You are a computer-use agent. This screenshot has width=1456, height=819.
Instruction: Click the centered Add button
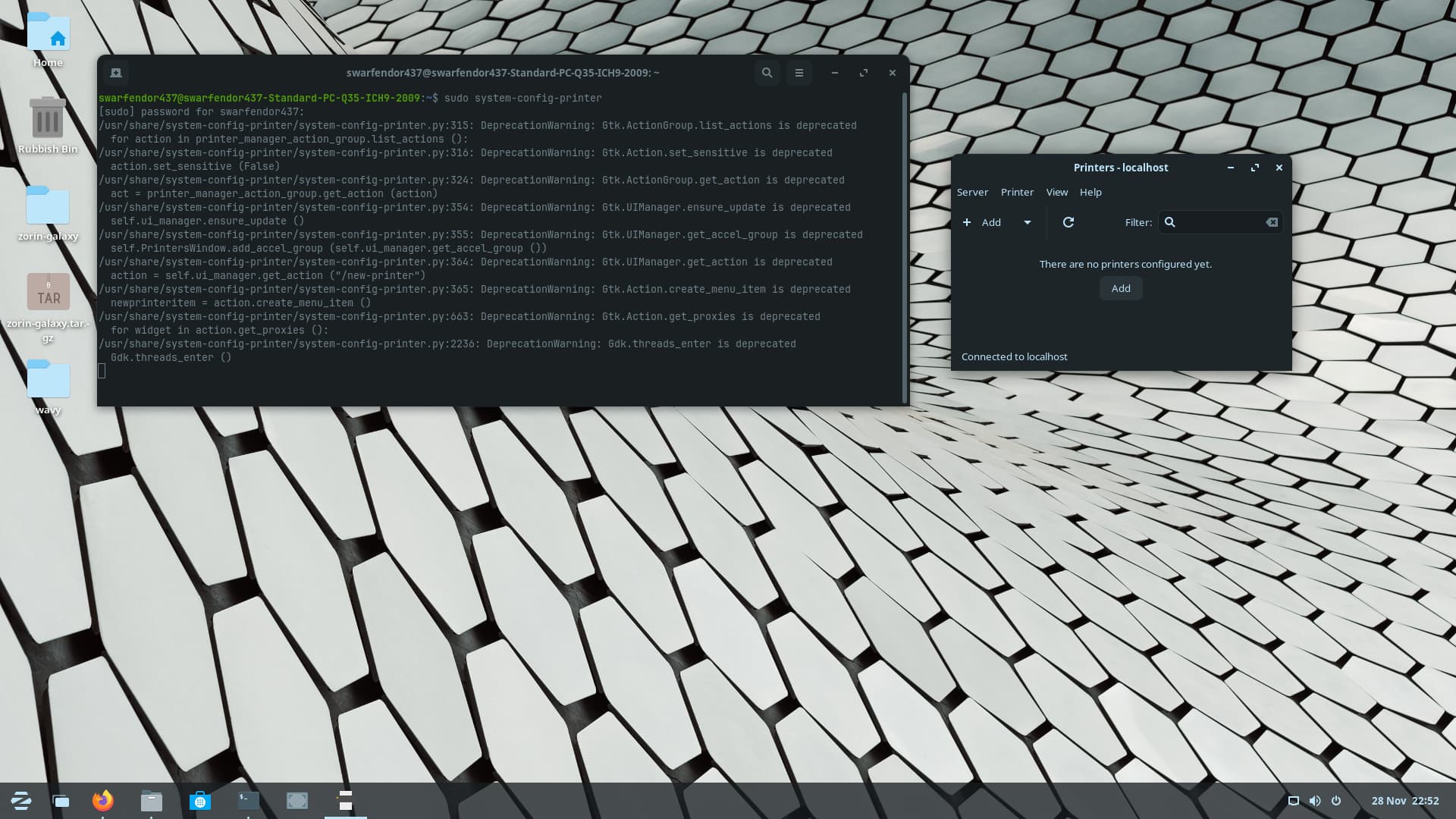1121,288
